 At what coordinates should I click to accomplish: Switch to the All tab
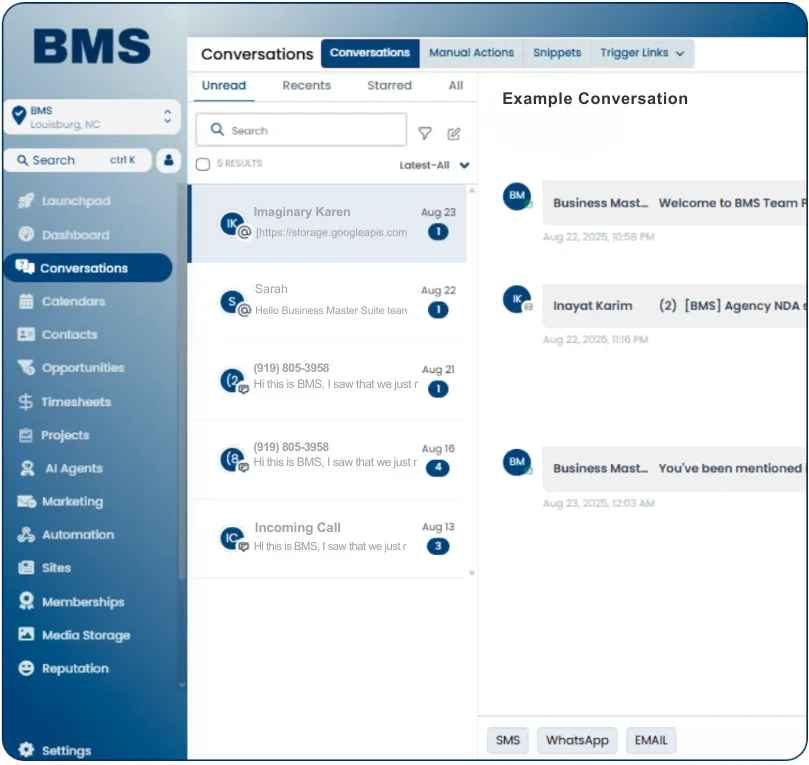[456, 86]
